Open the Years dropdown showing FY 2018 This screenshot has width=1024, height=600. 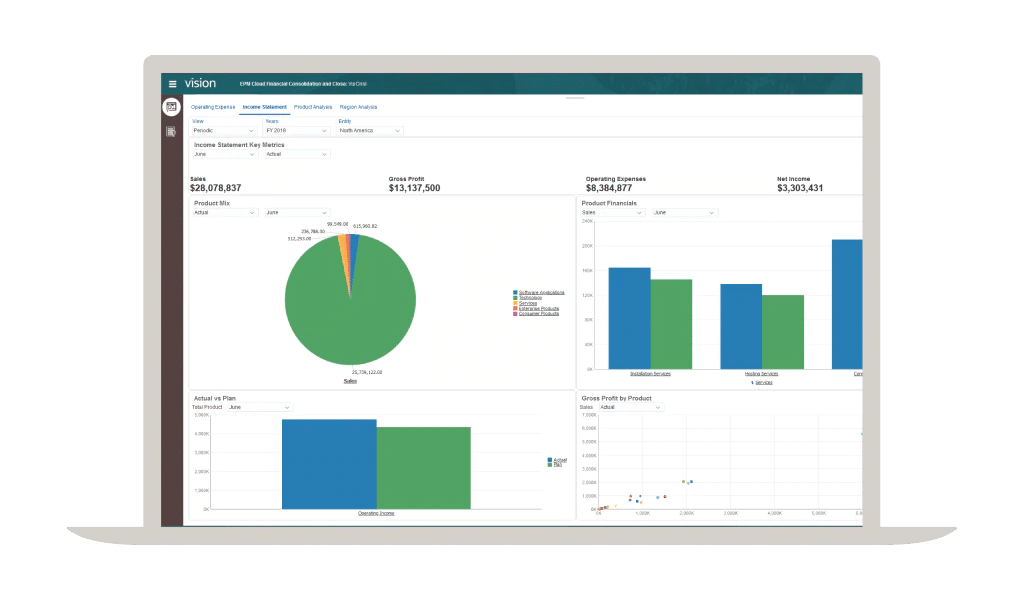(x=297, y=131)
